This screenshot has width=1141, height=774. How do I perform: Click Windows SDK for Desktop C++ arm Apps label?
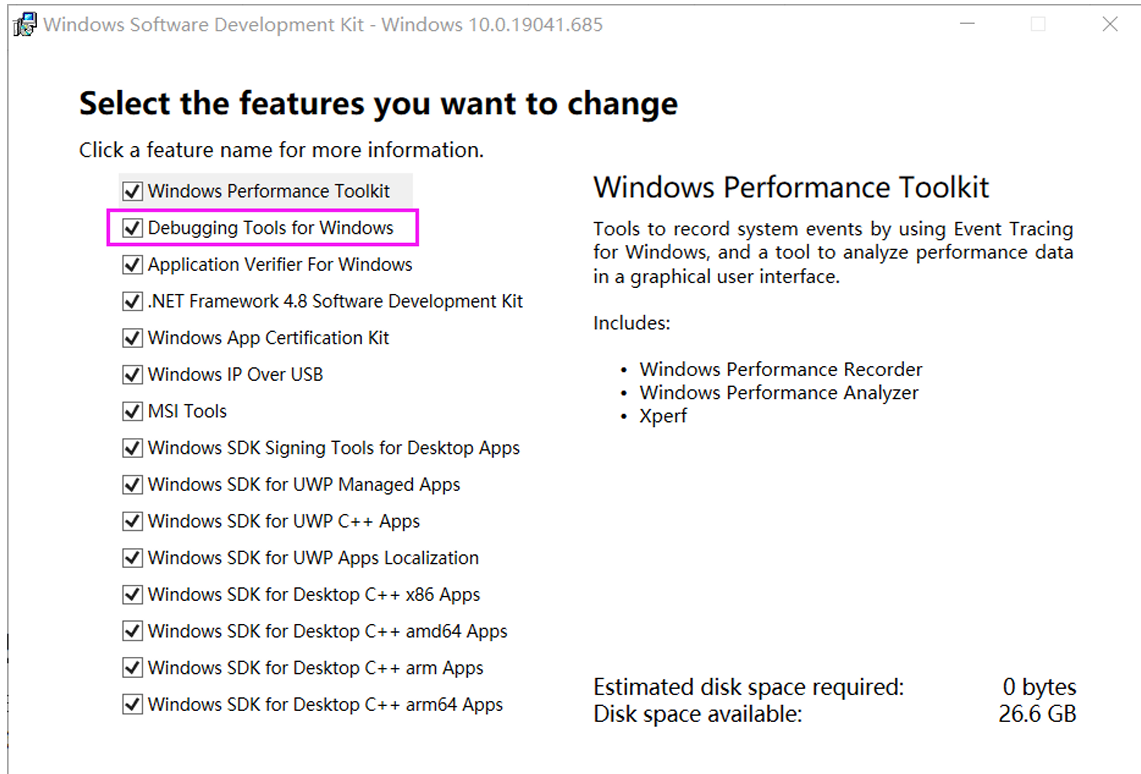point(315,668)
